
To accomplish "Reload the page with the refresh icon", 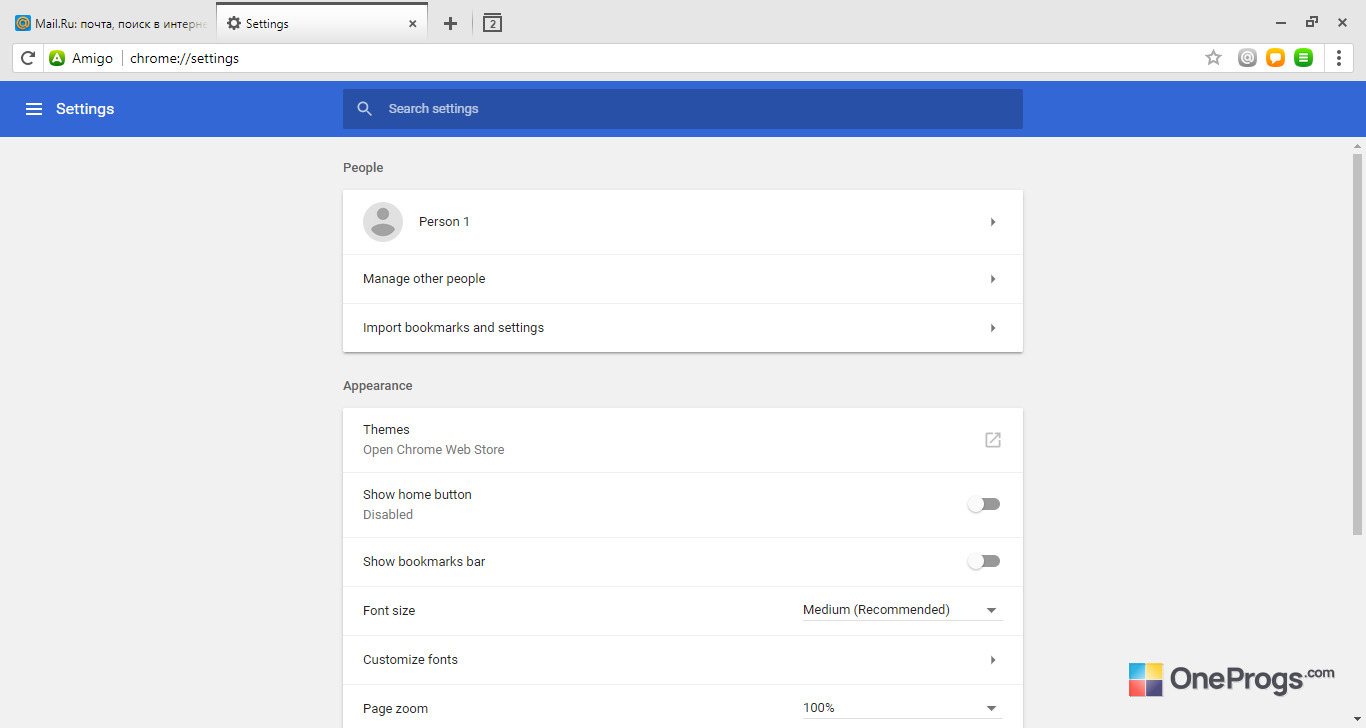I will pos(28,58).
